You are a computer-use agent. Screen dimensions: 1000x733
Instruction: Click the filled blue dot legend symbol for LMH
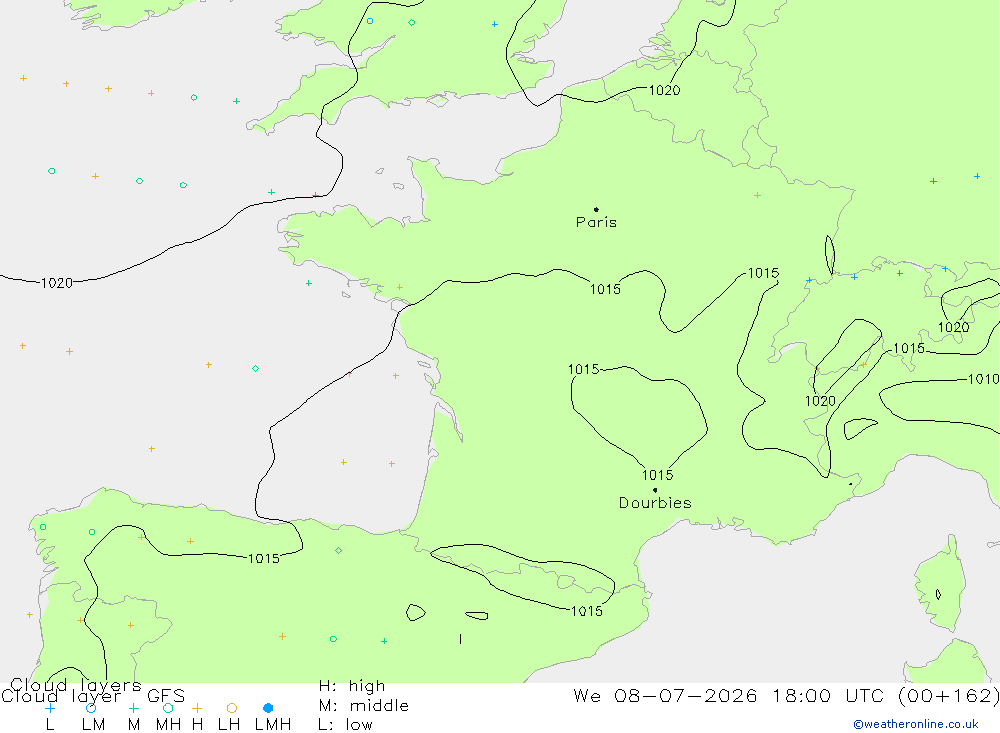pos(268,708)
